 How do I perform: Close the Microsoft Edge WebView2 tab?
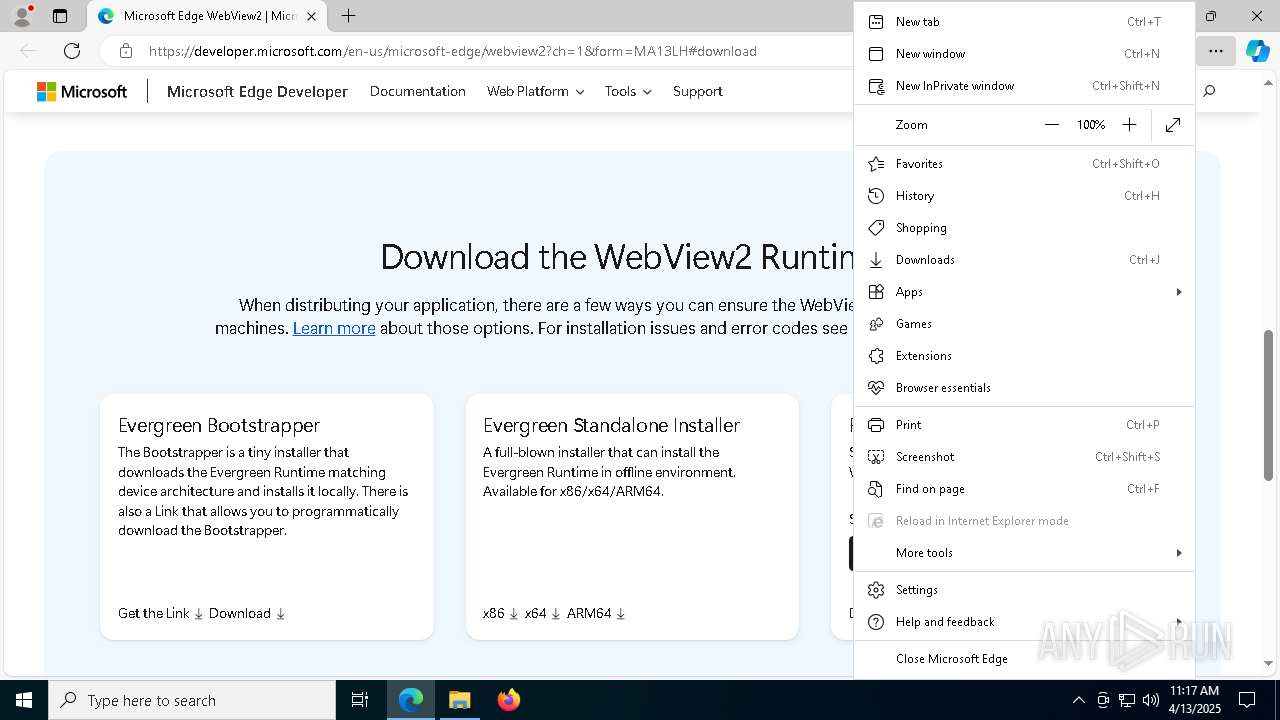click(x=311, y=16)
